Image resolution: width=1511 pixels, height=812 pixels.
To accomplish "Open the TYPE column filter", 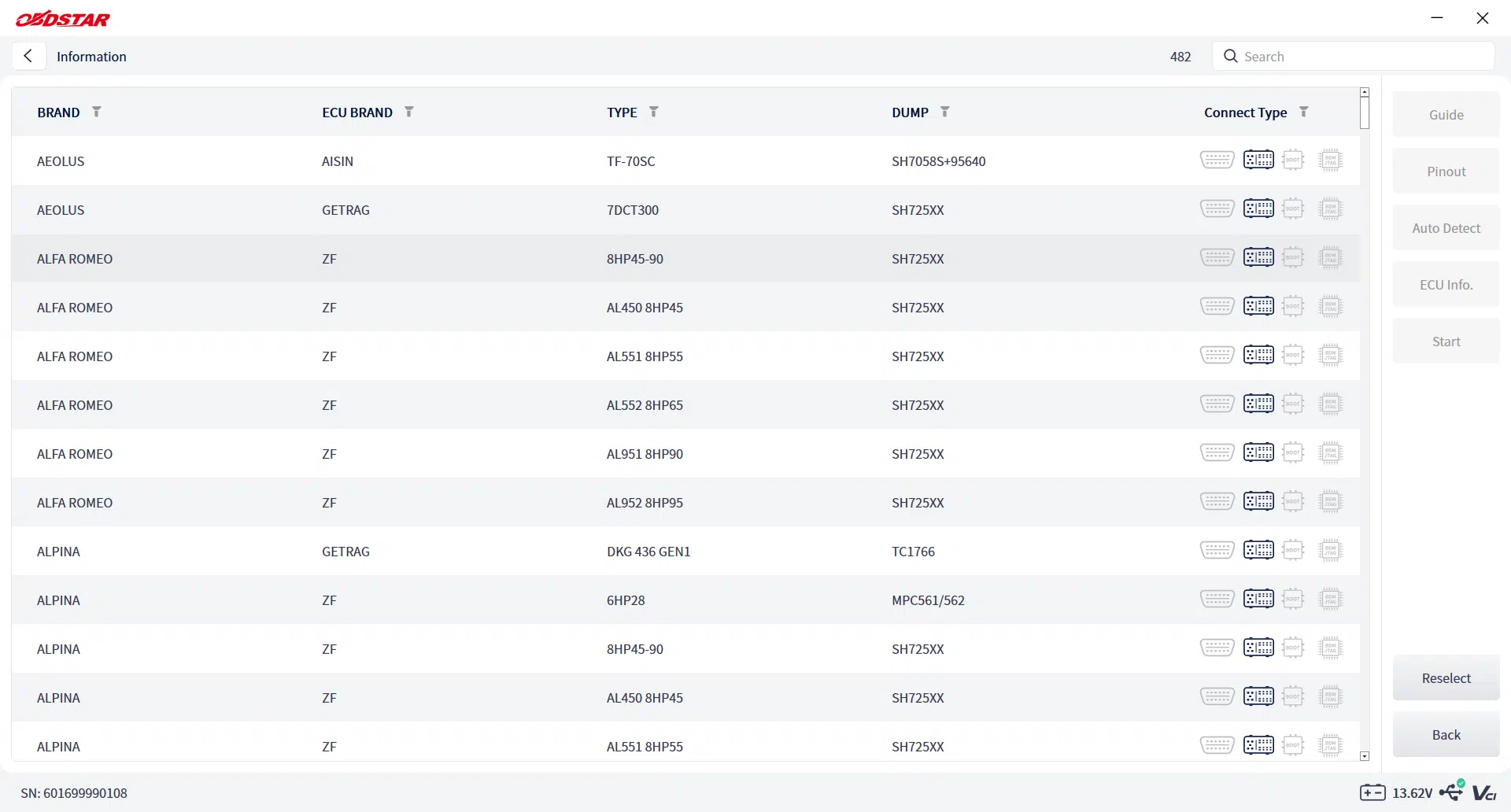I will tap(654, 112).
